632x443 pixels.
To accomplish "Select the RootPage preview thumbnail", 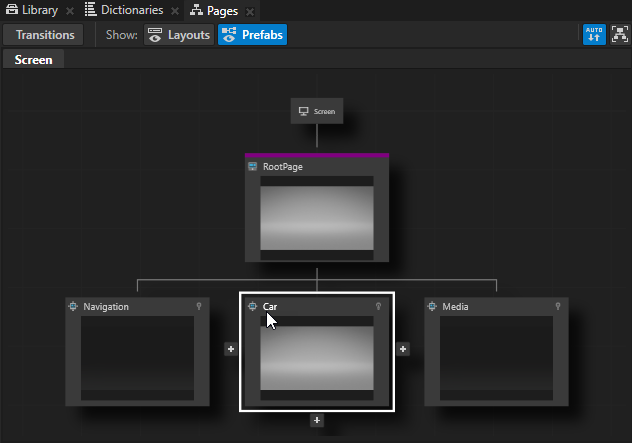I will click(x=317, y=217).
